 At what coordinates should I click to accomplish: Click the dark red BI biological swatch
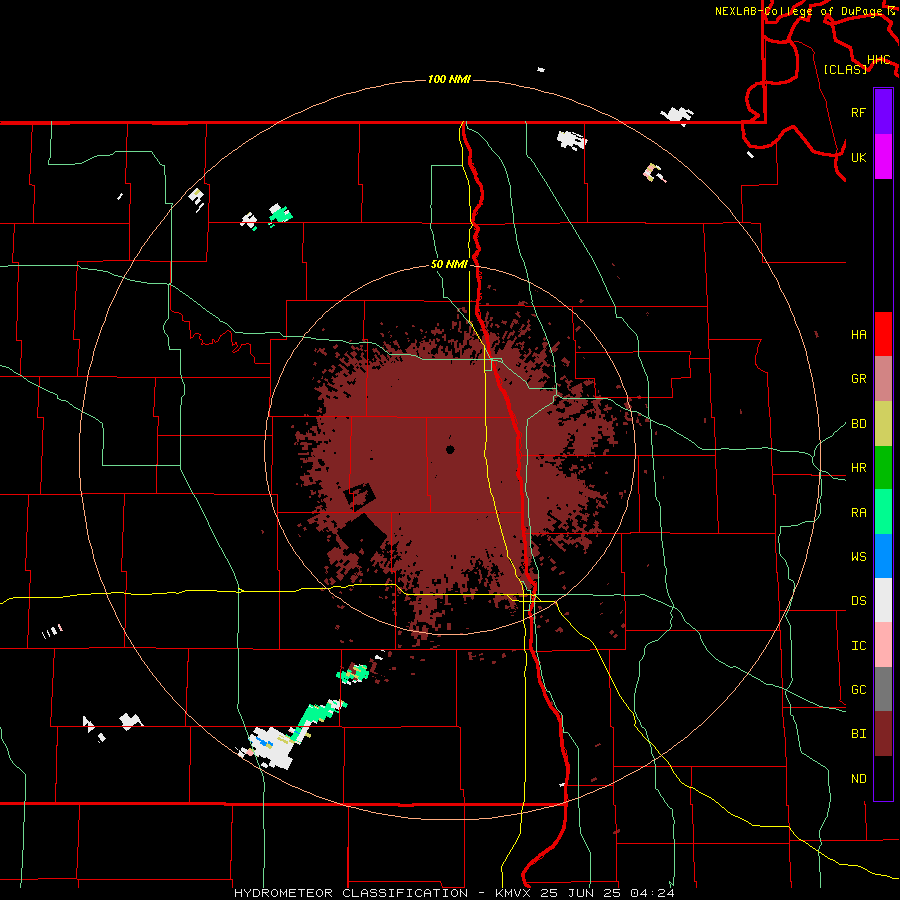(883, 734)
